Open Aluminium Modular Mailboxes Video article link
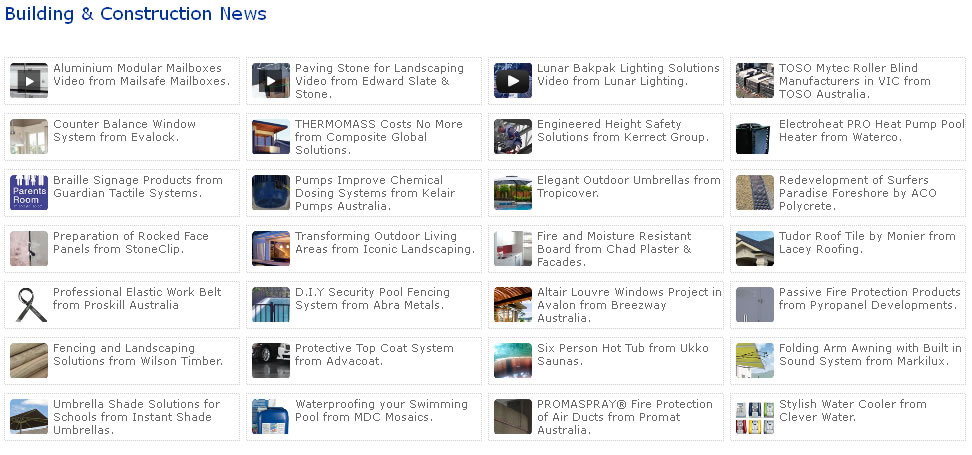This screenshot has height=455, width=972. (x=141, y=74)
